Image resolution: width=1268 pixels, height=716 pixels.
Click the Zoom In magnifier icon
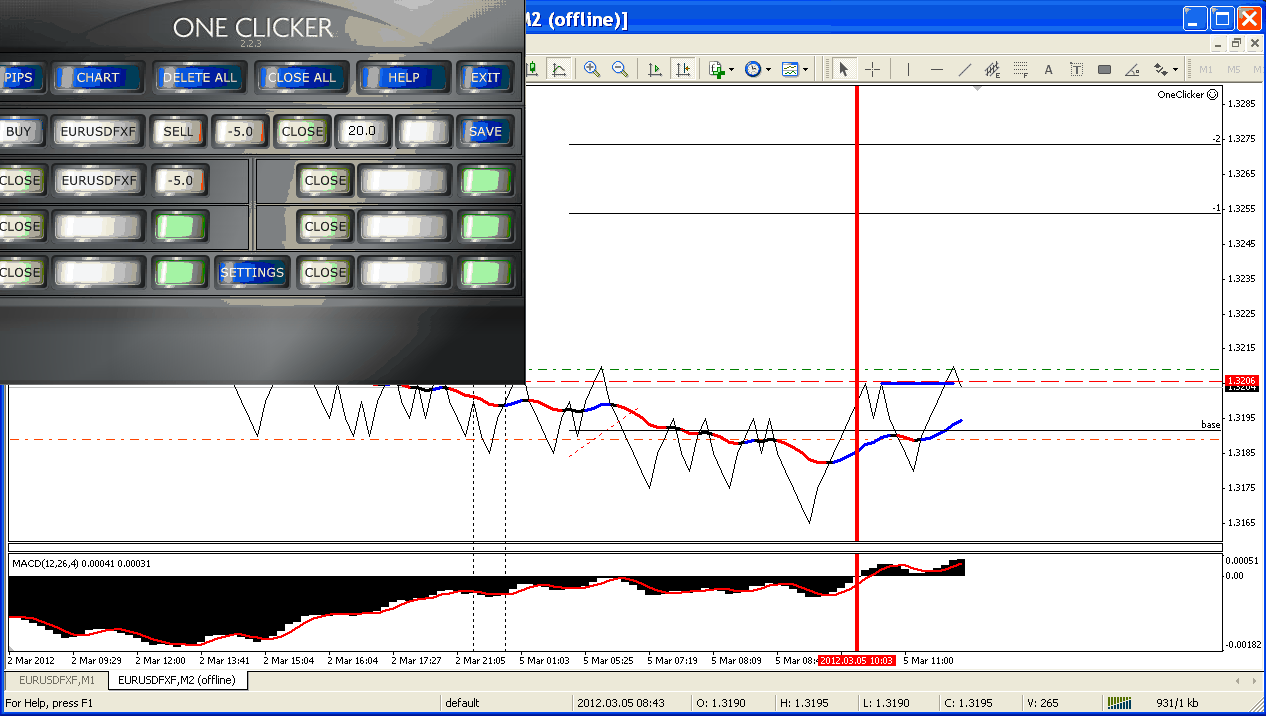click(x=592, y=69)
